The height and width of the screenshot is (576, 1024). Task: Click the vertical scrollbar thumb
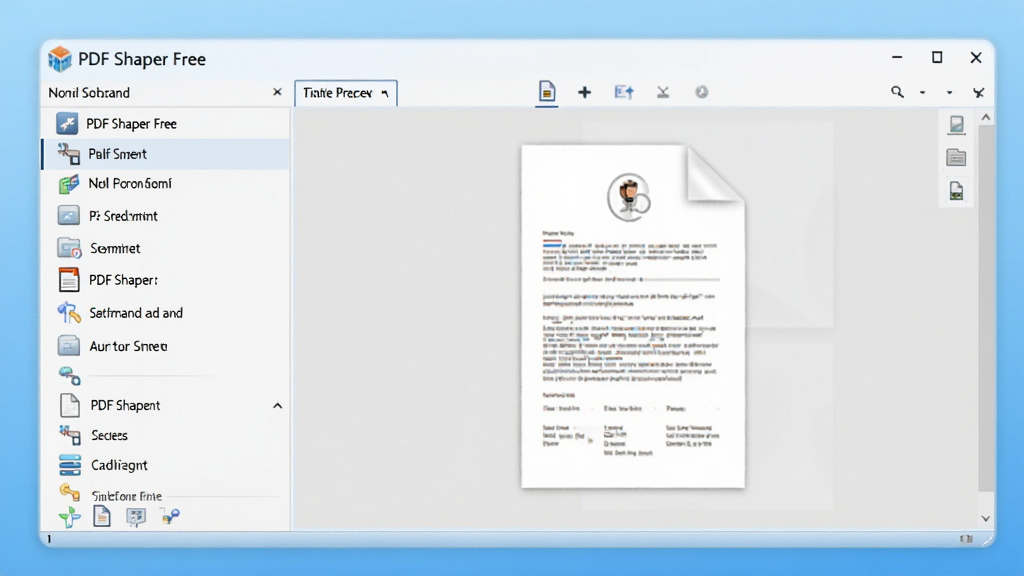[x=986, y=308]
